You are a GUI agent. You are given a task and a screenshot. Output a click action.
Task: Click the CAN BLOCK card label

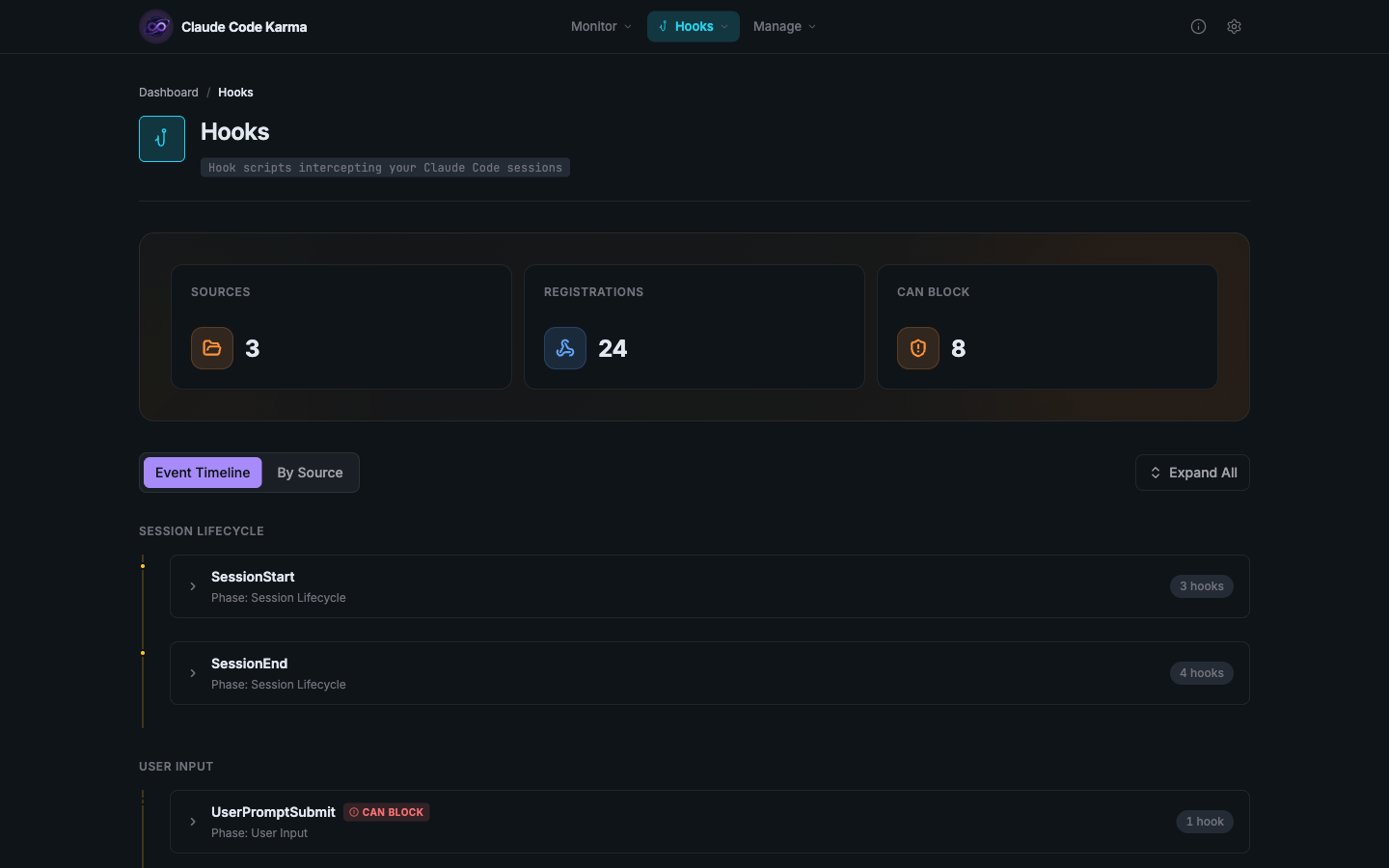coord(934,292)
